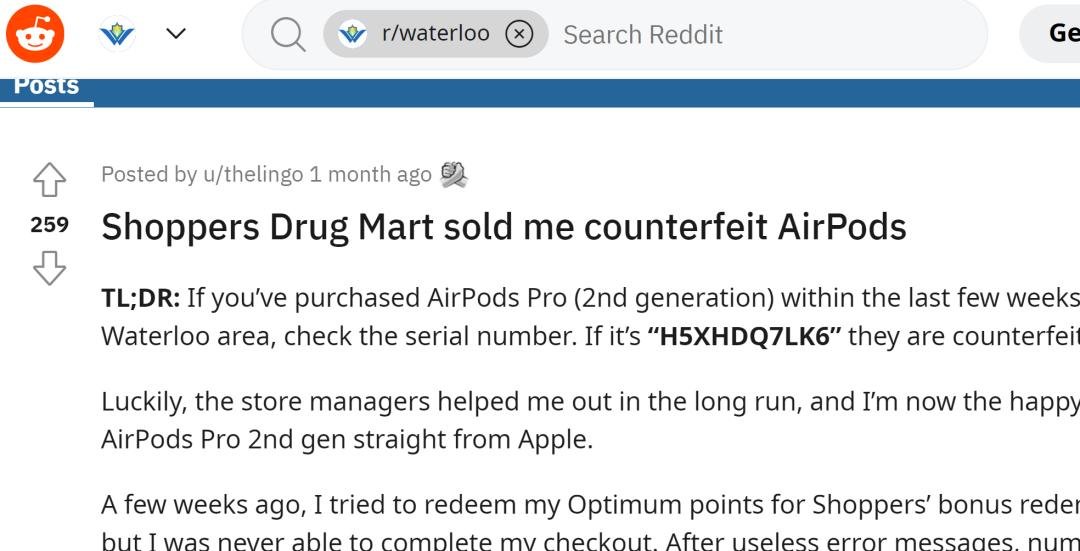Image resolution: width=1080 pixels, height=551 pixels.
Task: Open u/thelingo's user profile link
Action: [x=252, y=174]
